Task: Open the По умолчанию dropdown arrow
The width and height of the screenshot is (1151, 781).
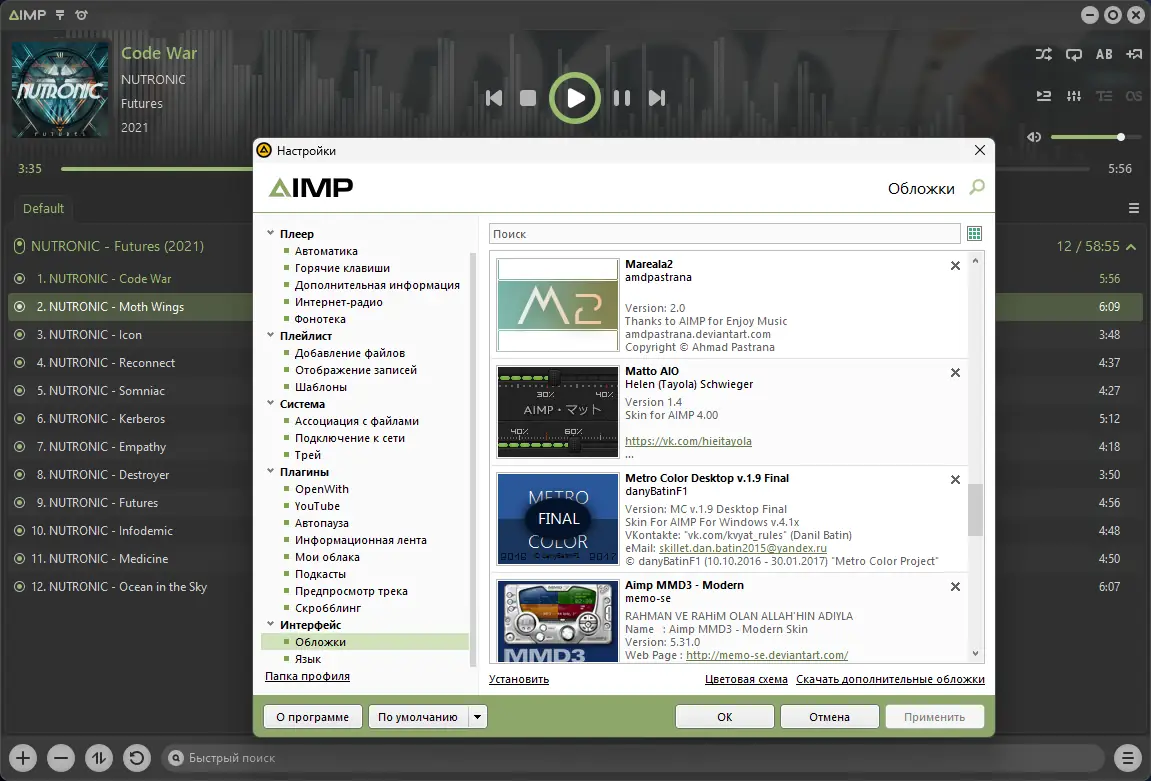Action: pyautogui.click(x=477, y=716)
